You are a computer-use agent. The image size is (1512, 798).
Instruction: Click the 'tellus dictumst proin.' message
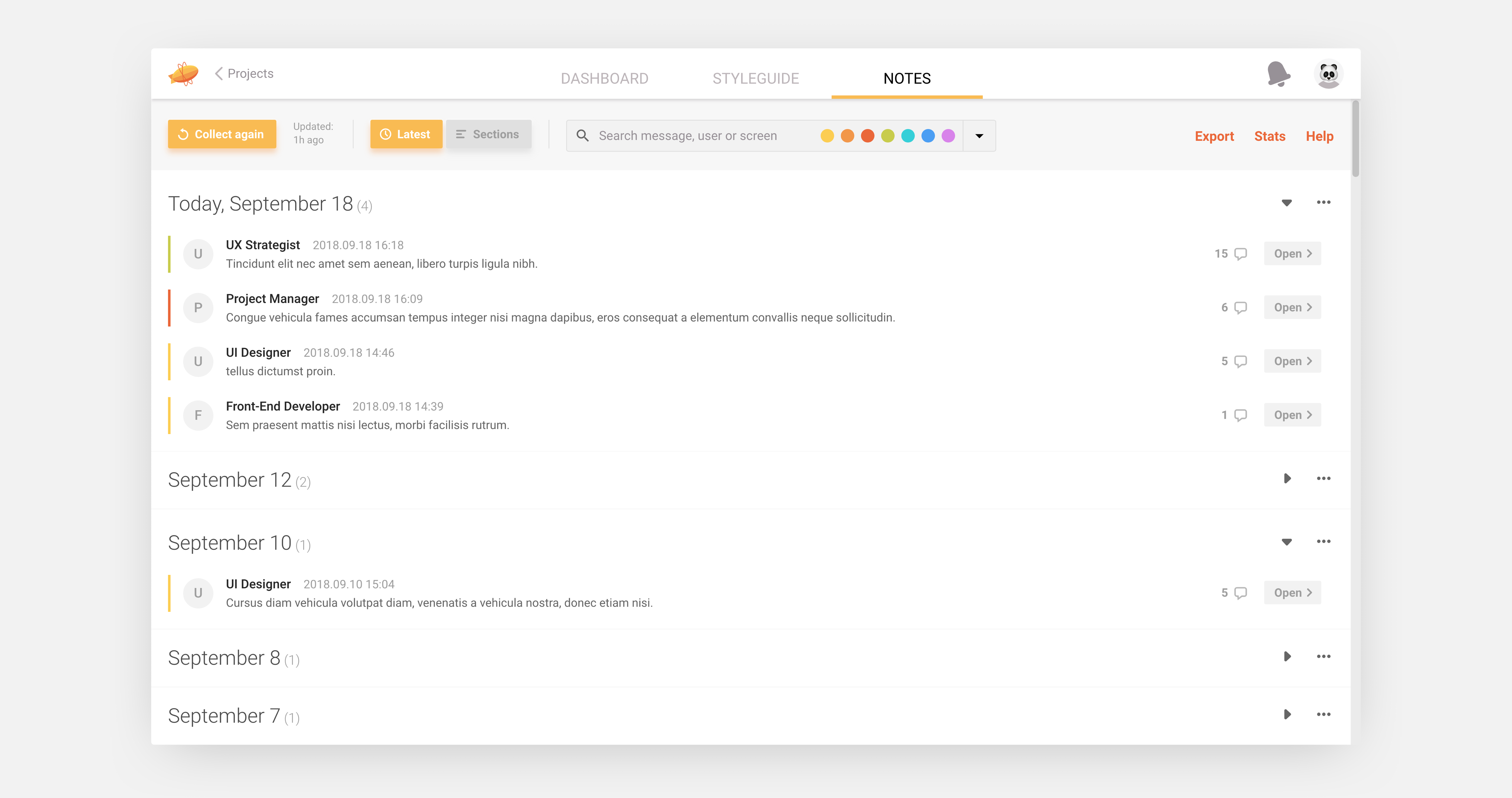coord(281,371)
